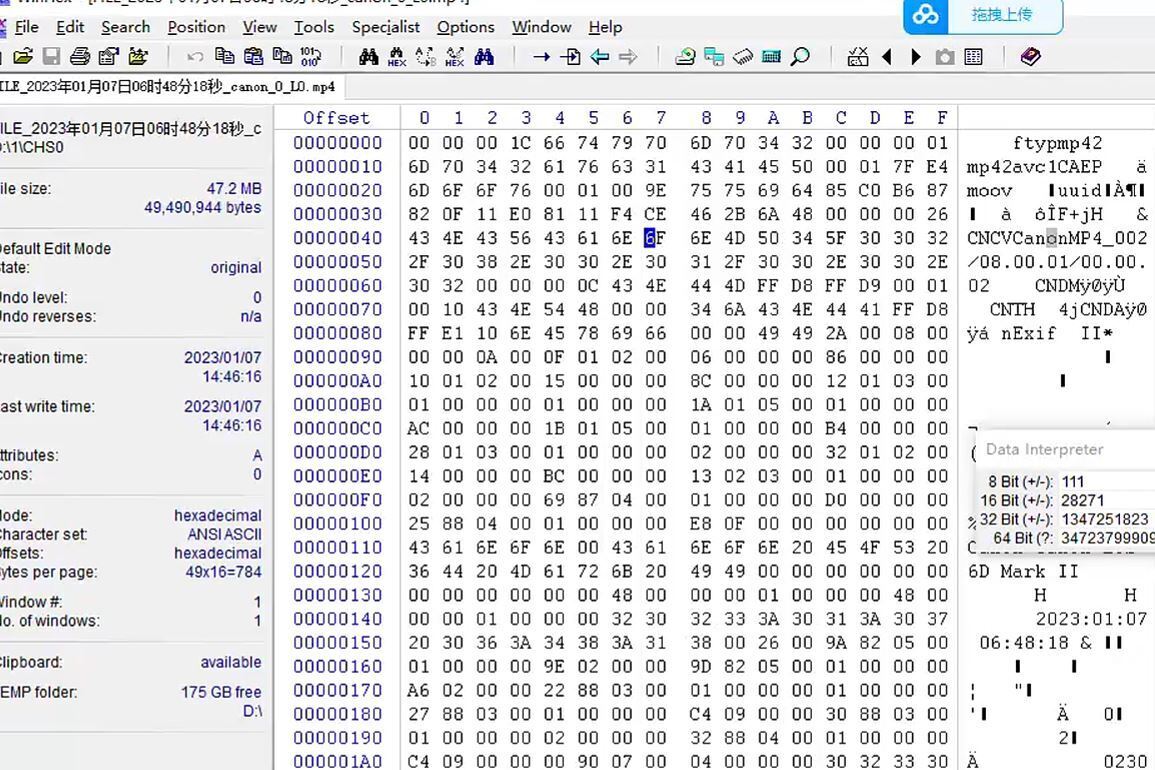Click the 拖拽上传 upload button
The width and height of the screenshot is (1155, 770).
[1002, 15]
